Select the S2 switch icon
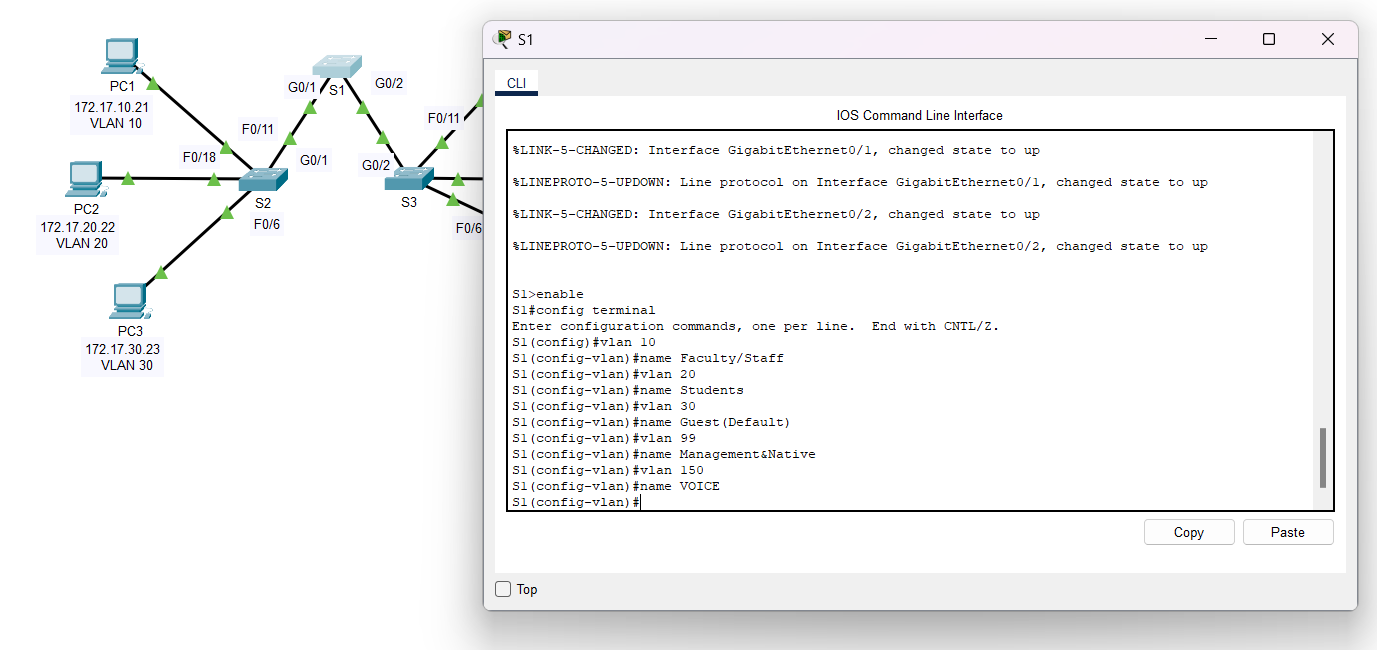This screenshot has width=1377, height=650. 262,180
